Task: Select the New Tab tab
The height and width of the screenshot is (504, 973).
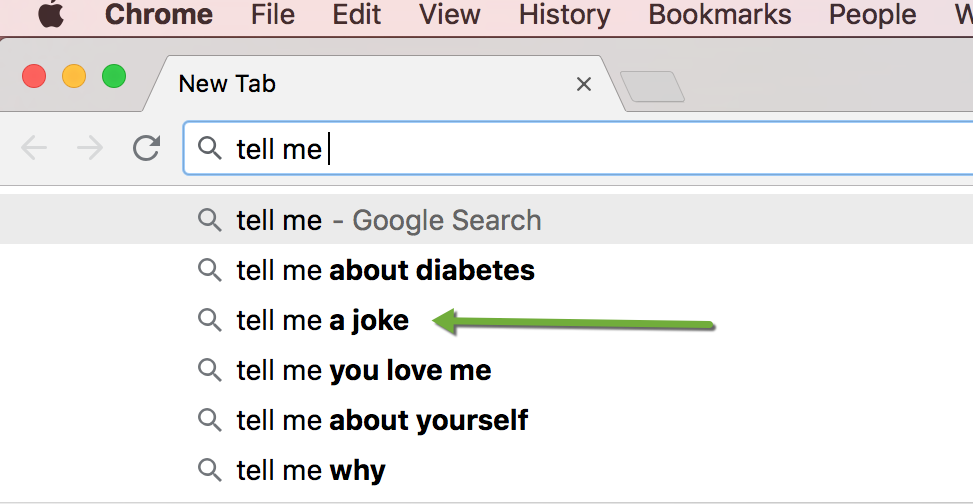Action: pyautogui.click(x=300, y=85)
